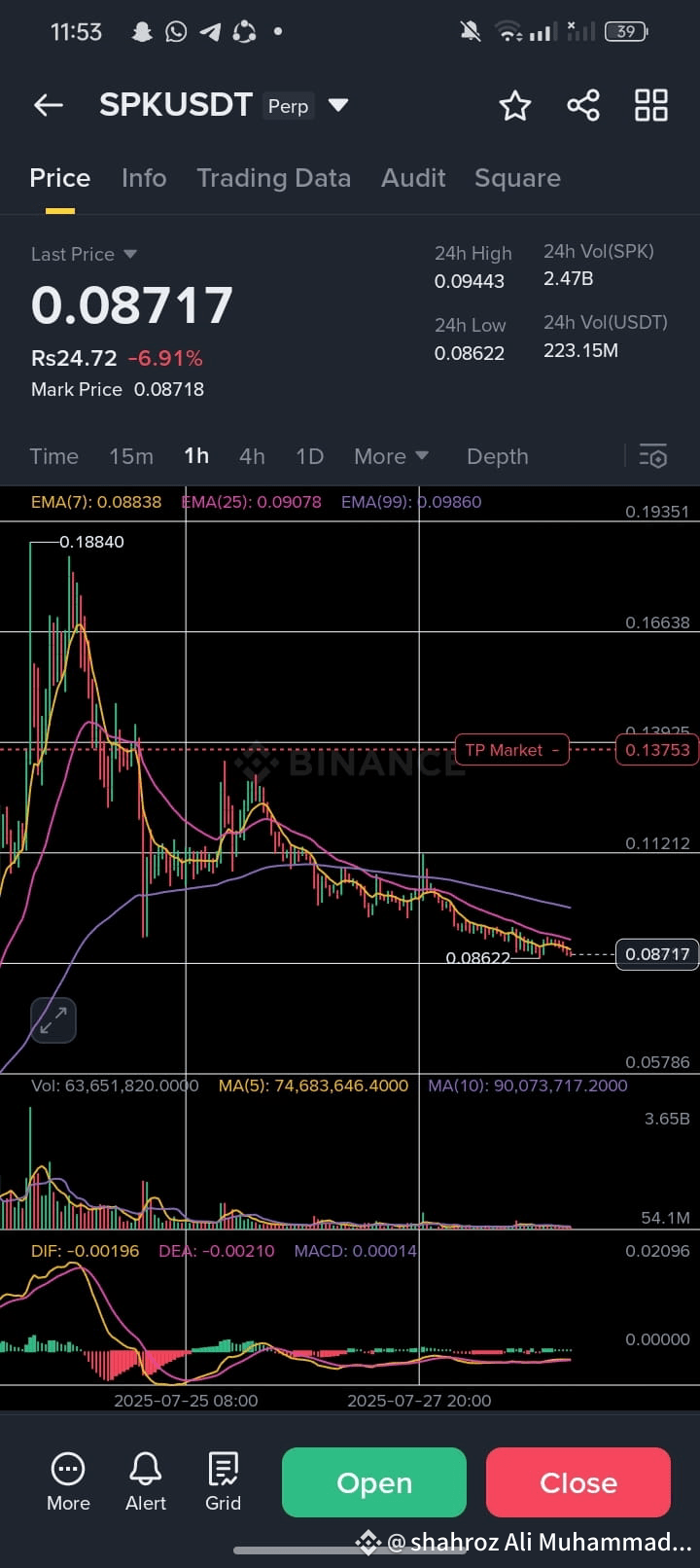Select the Time chart interval
This screenshot has height=1568, width=700.
[x=53, y=456]
